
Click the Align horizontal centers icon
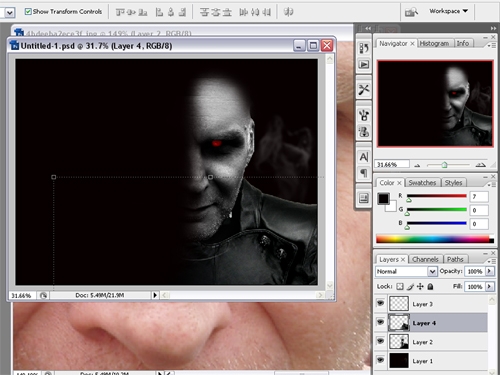[171, 12]
